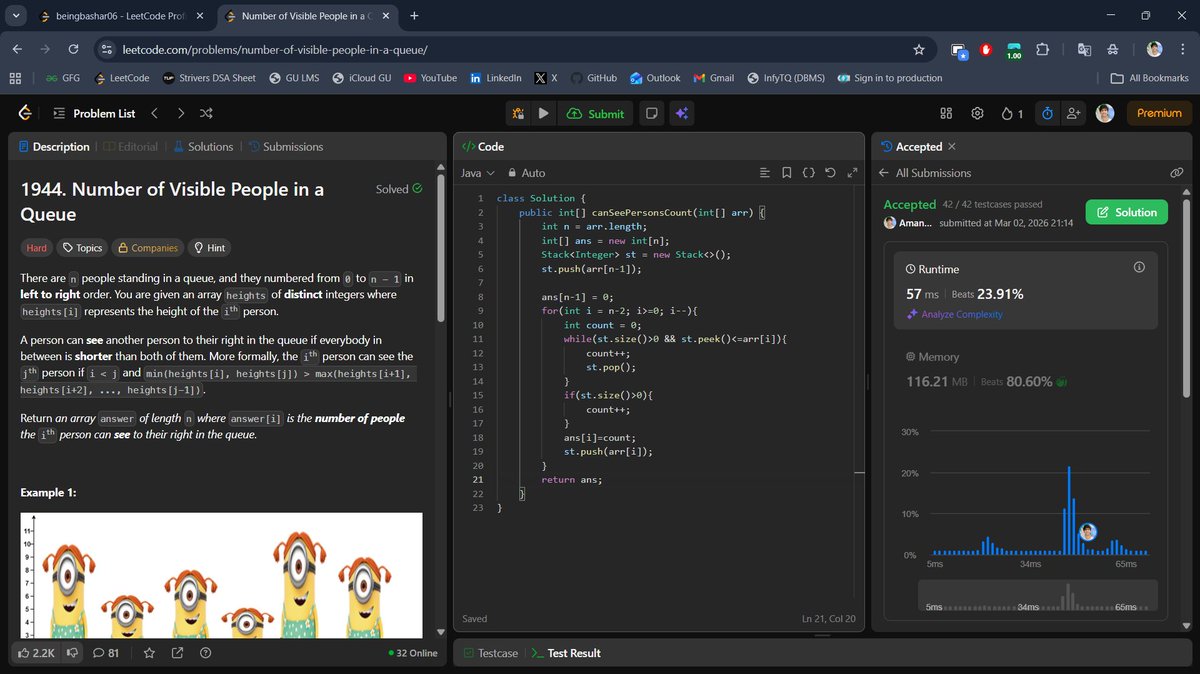
Task: Open the AI sparkle assistant icon
Action: click(681, 113)
